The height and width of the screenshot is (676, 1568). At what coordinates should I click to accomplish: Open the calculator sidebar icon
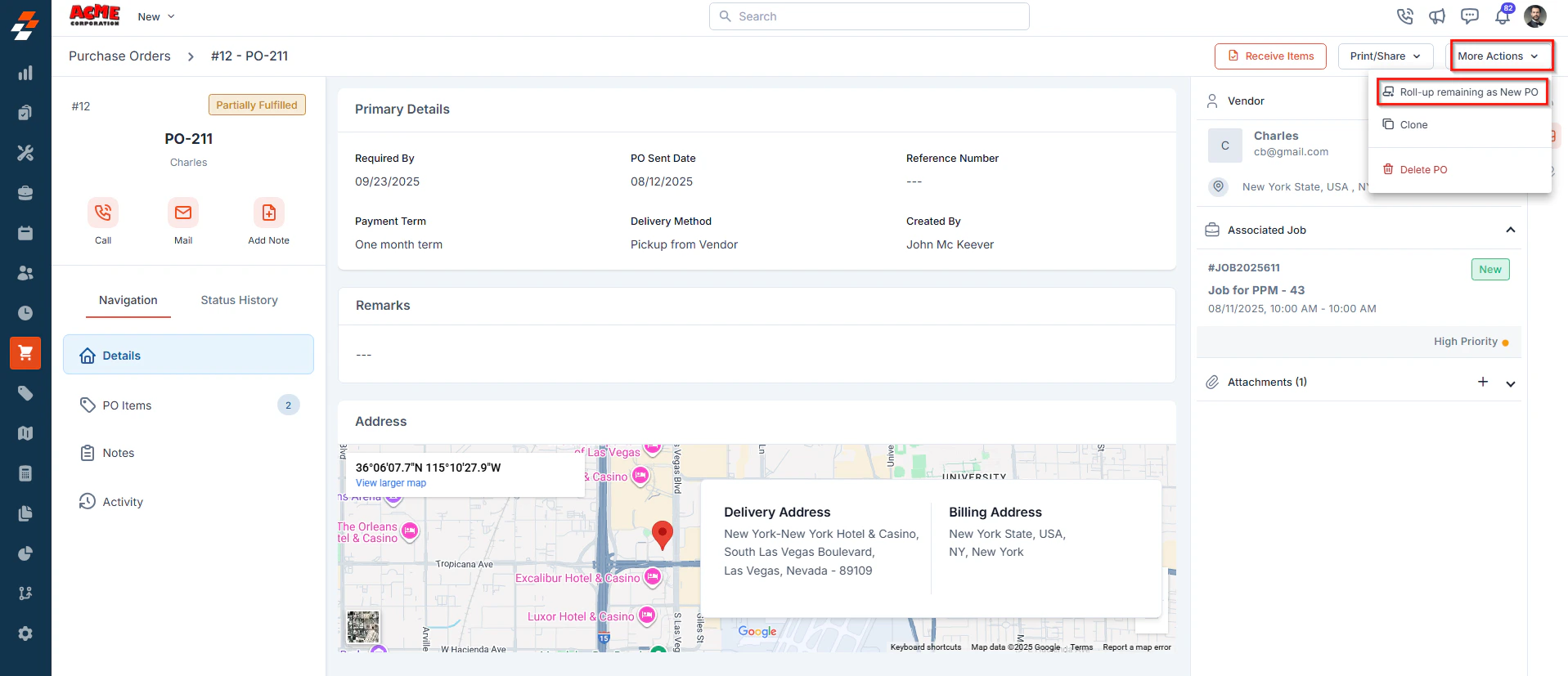tap(25, 473)
